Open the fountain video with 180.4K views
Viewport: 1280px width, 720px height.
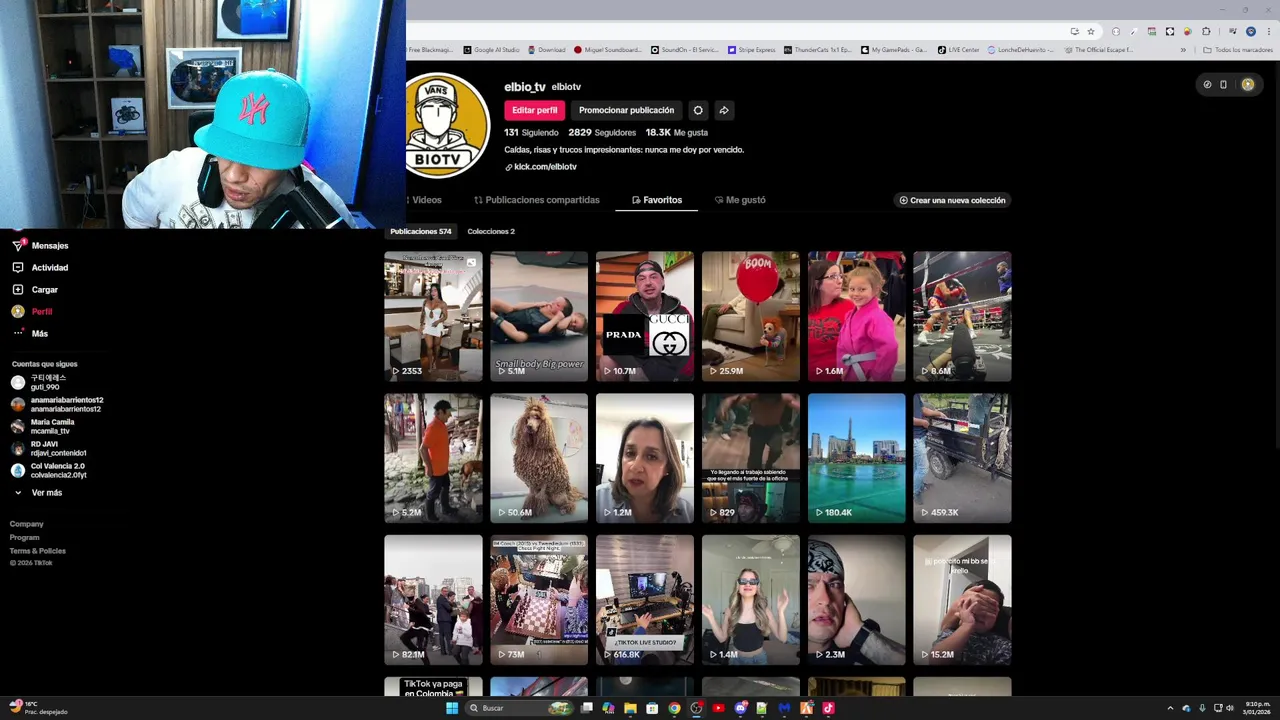point(857,458)
